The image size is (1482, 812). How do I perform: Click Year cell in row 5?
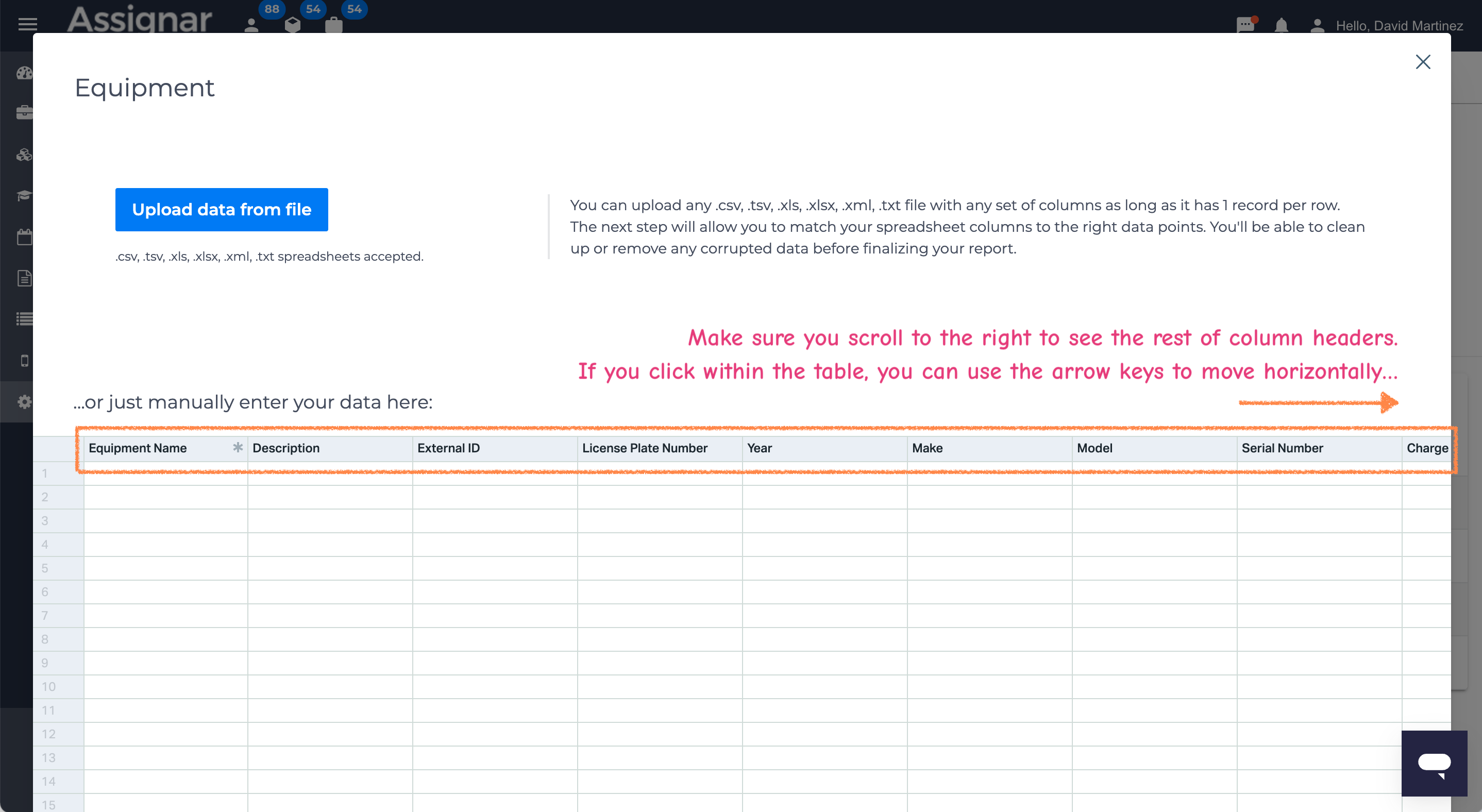tap(825, 568)
